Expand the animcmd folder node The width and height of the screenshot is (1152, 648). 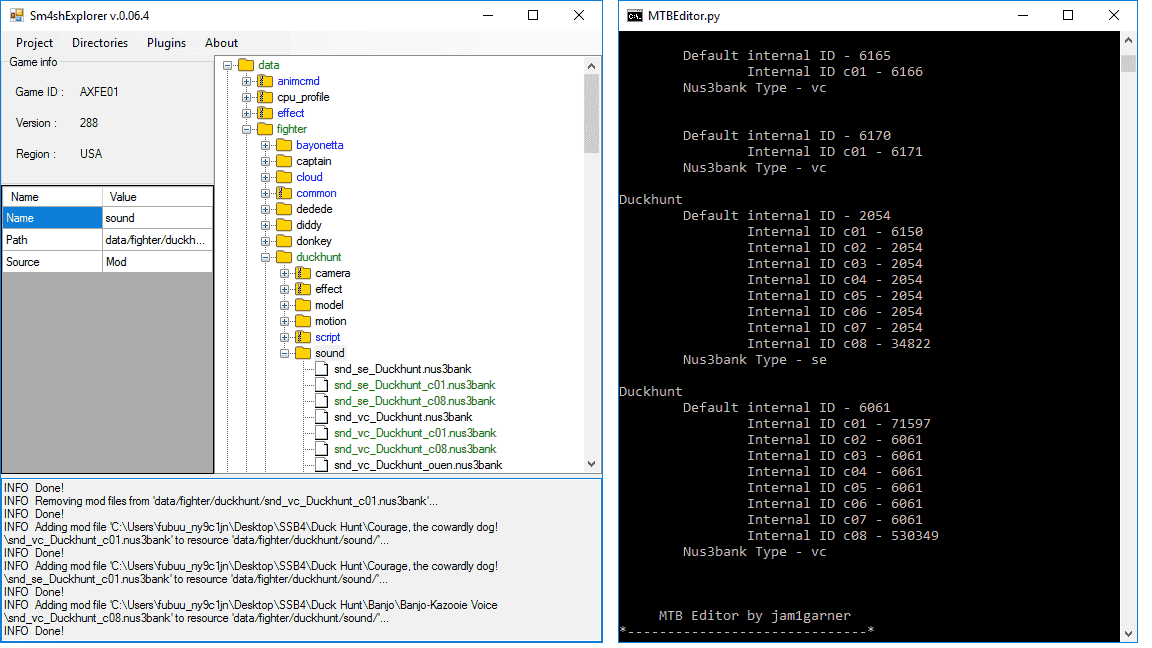(247, 82)
